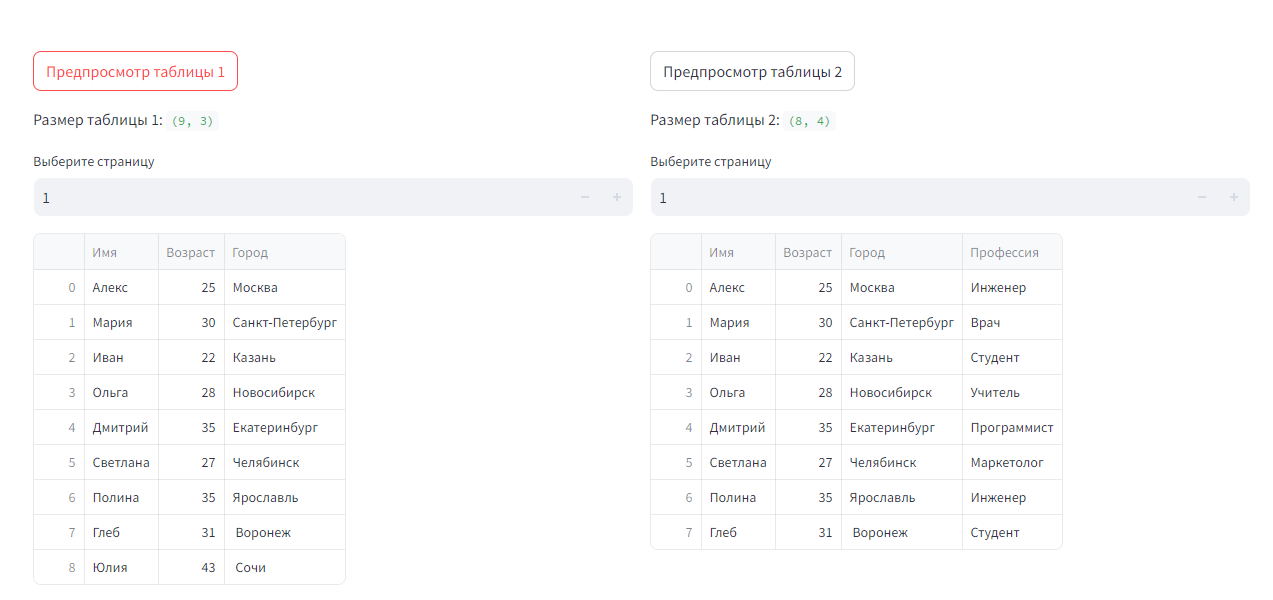Select "Алекс" in table 1
This screenshot has height=600, width=1273.
(x=121, y=287)
